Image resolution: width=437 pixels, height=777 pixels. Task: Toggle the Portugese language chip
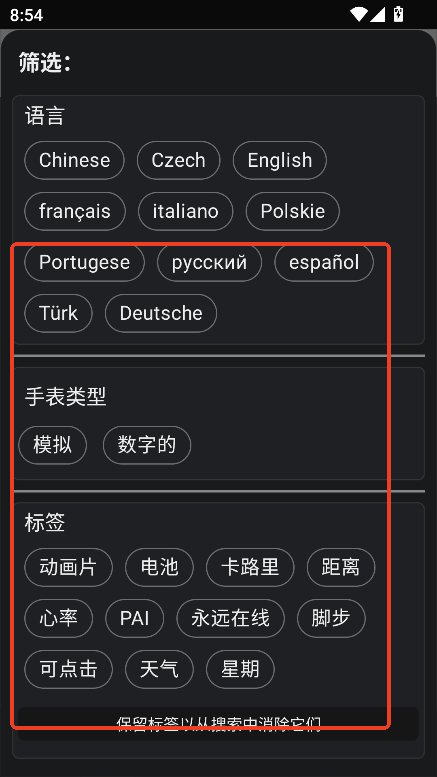tap(84, 262)
